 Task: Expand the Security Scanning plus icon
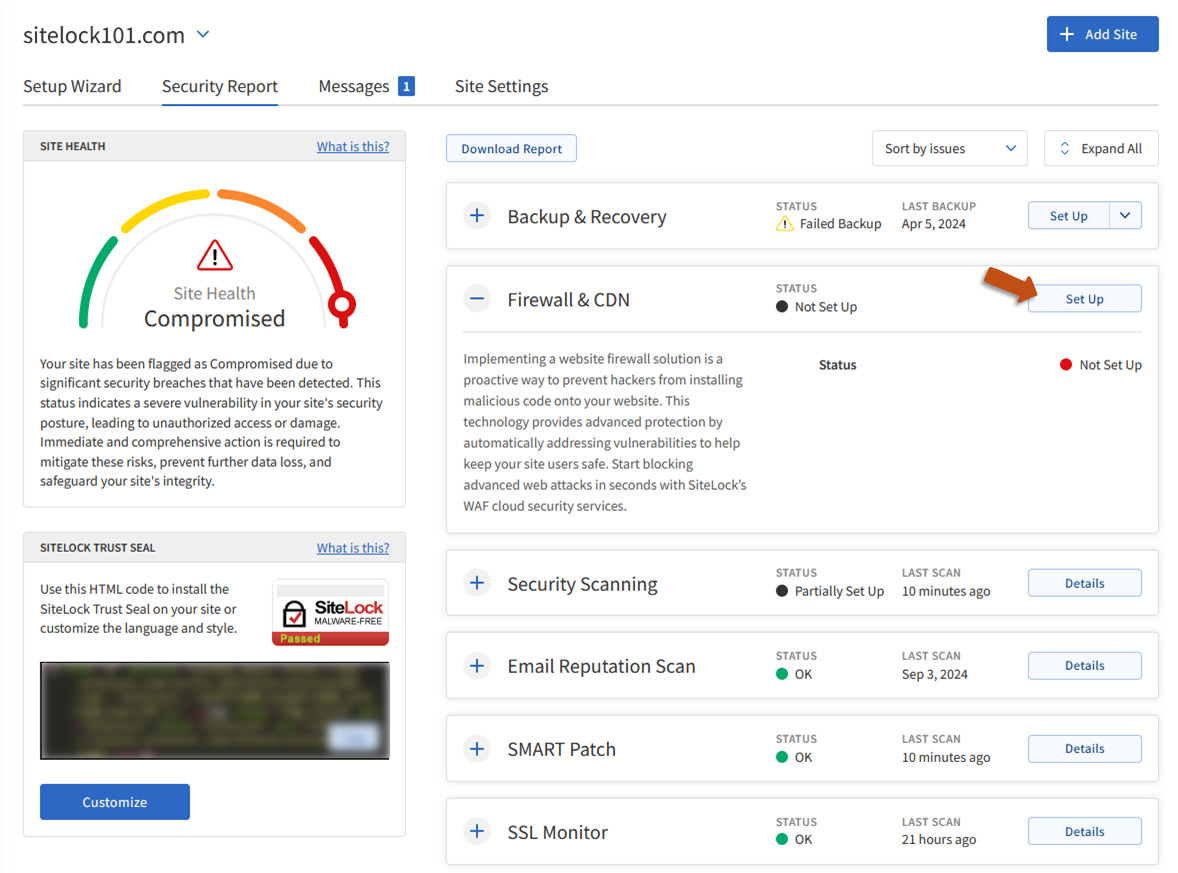click(478, 583)
